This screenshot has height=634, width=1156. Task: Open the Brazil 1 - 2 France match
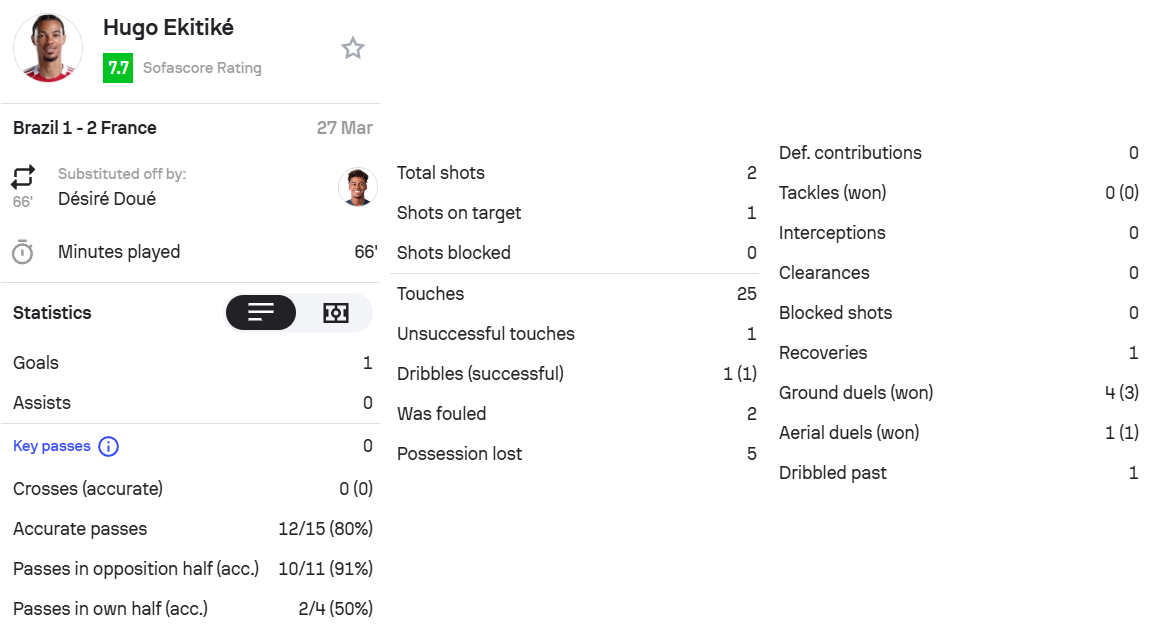pos(85,128)
